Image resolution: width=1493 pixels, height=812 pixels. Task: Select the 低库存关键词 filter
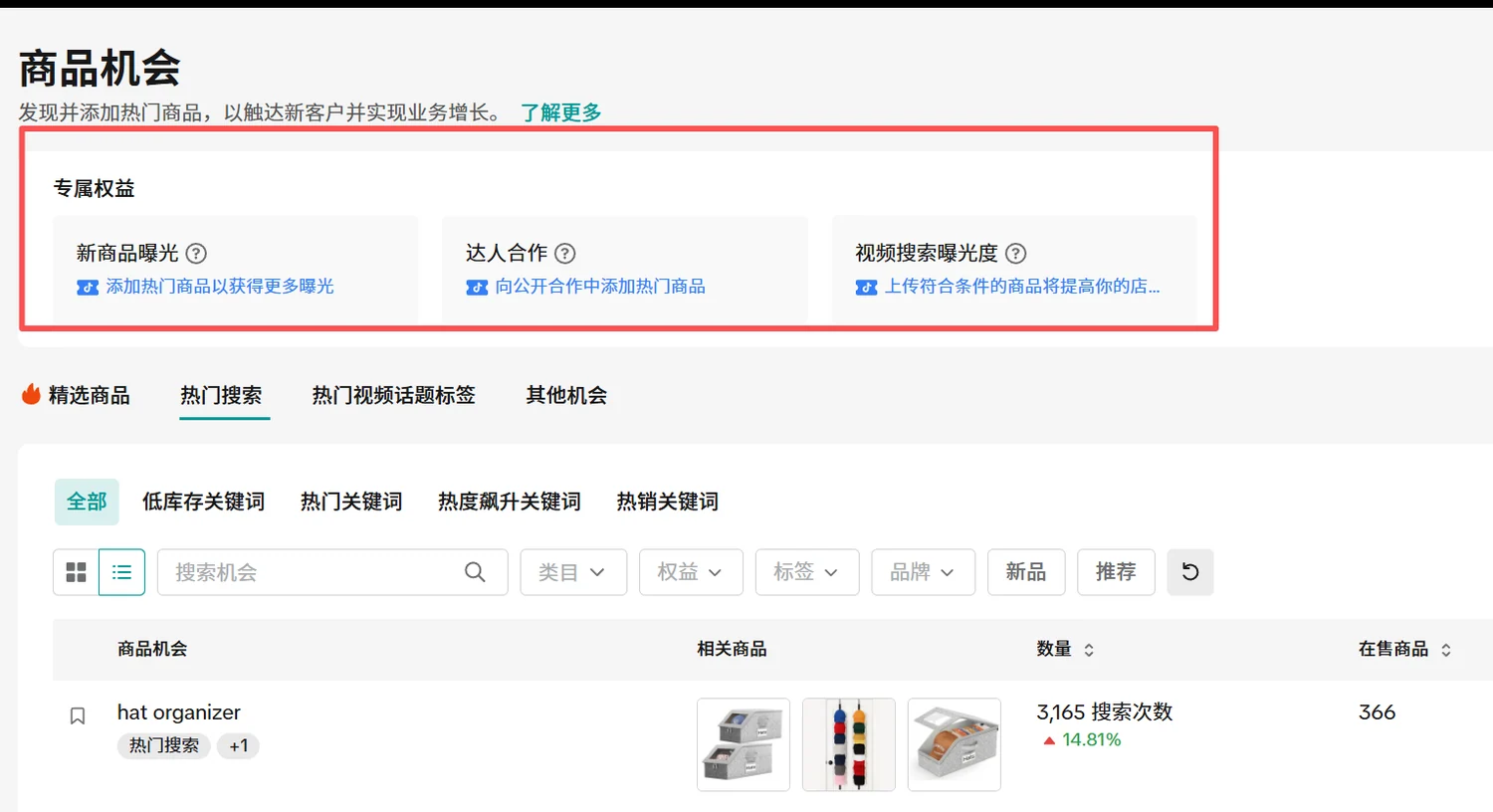(203, 502)
